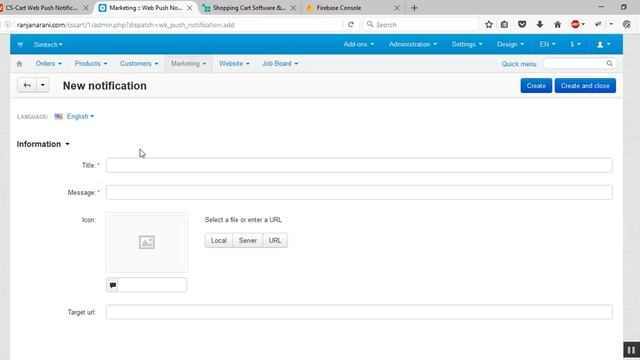Open the EN language dropdown

[547, 44]
